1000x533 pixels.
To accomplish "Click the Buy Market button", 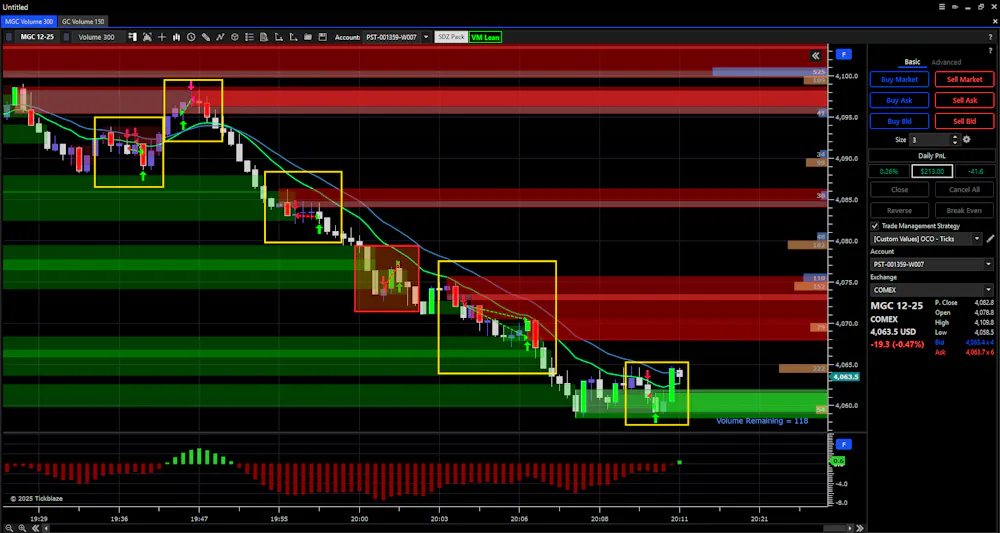I will click(x=899, y=80).
